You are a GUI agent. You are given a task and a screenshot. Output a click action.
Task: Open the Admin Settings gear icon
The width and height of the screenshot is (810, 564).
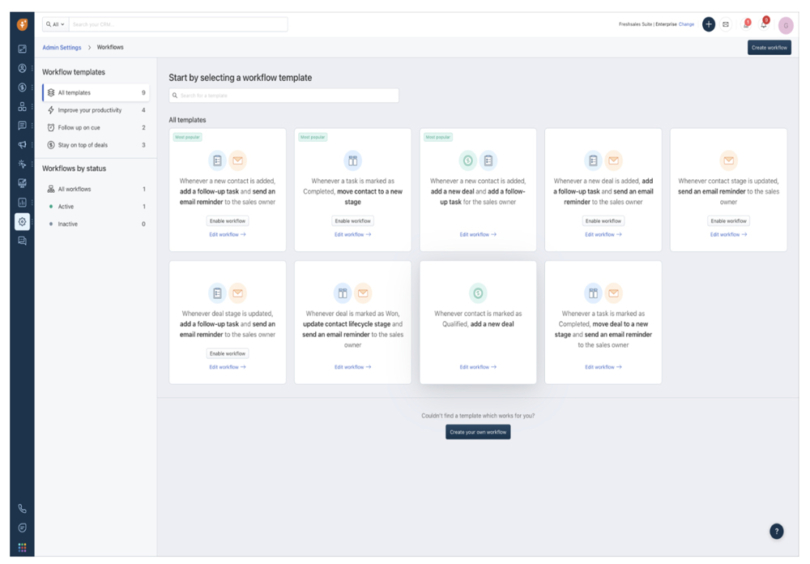[x=22, y=221]
